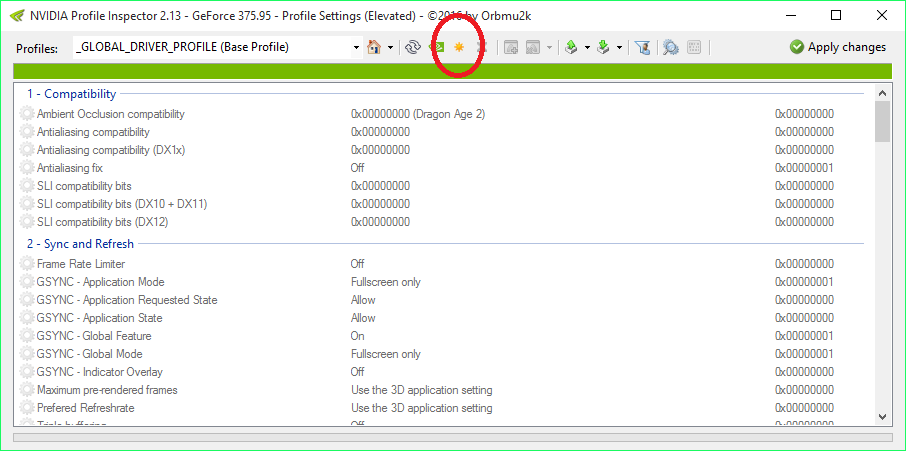Create a new profile with the star icon
The height and width of the screenshot is (451, 906).
[x=459, y=47]
